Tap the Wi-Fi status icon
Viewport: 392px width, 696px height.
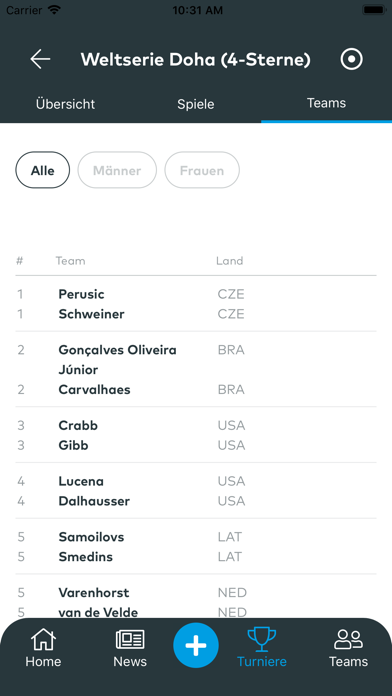point(55,10)
